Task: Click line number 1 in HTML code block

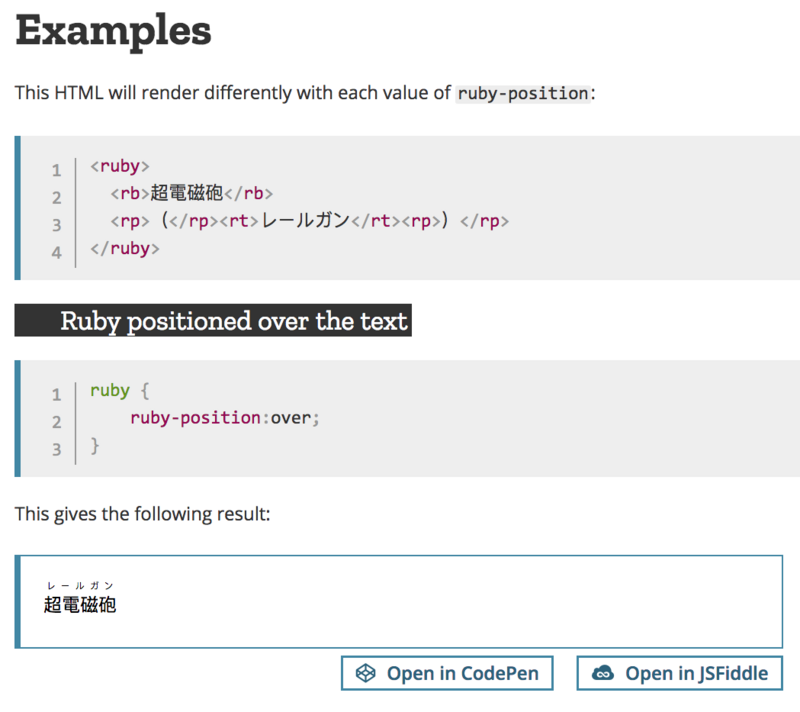Action: pyautogui.click(x=57, y=170)
